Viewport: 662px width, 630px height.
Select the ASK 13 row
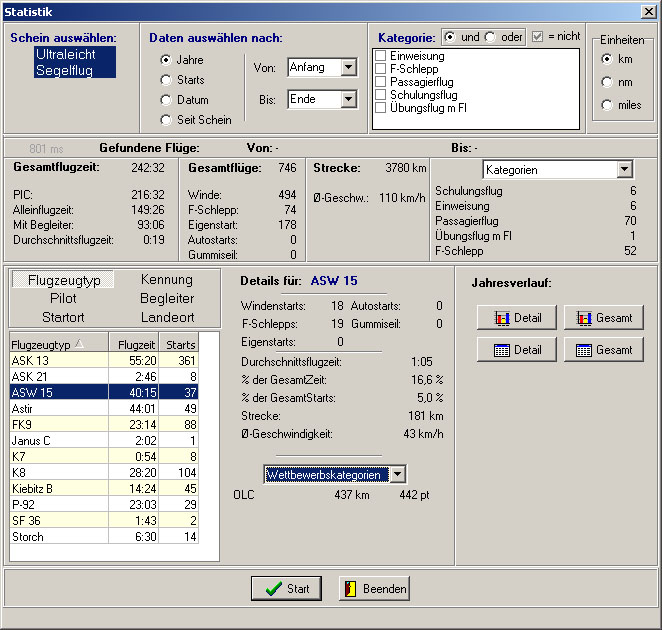(104, 360)
